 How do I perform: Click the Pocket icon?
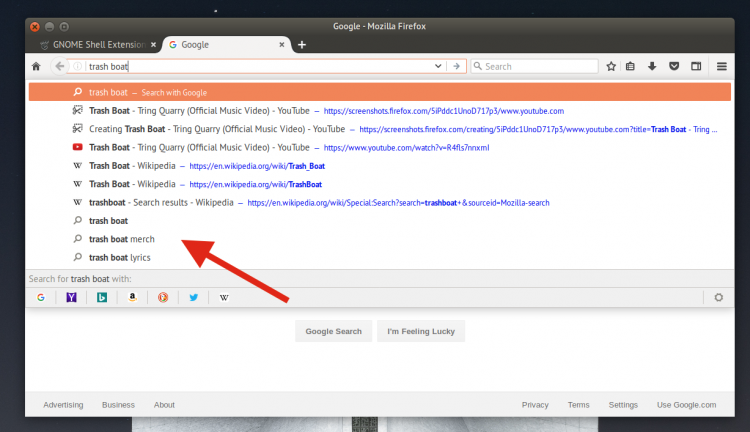point(674,66)
